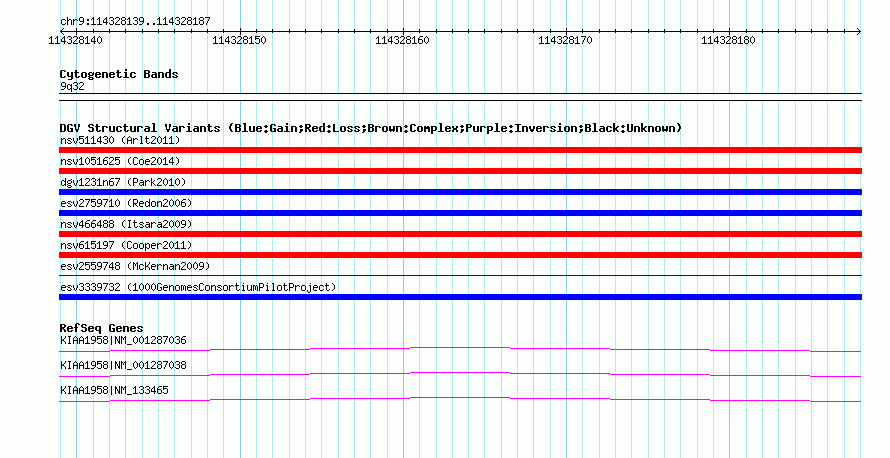
Task: Click the chr9:114328139..114328187 region label
Action: coord(135,22)
